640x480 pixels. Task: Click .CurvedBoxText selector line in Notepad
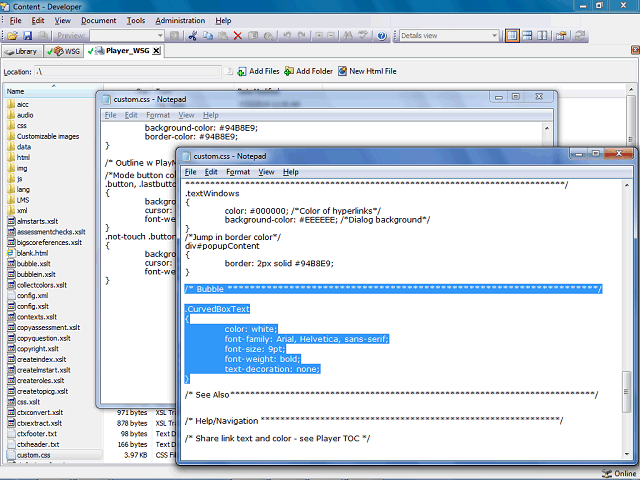217,309
